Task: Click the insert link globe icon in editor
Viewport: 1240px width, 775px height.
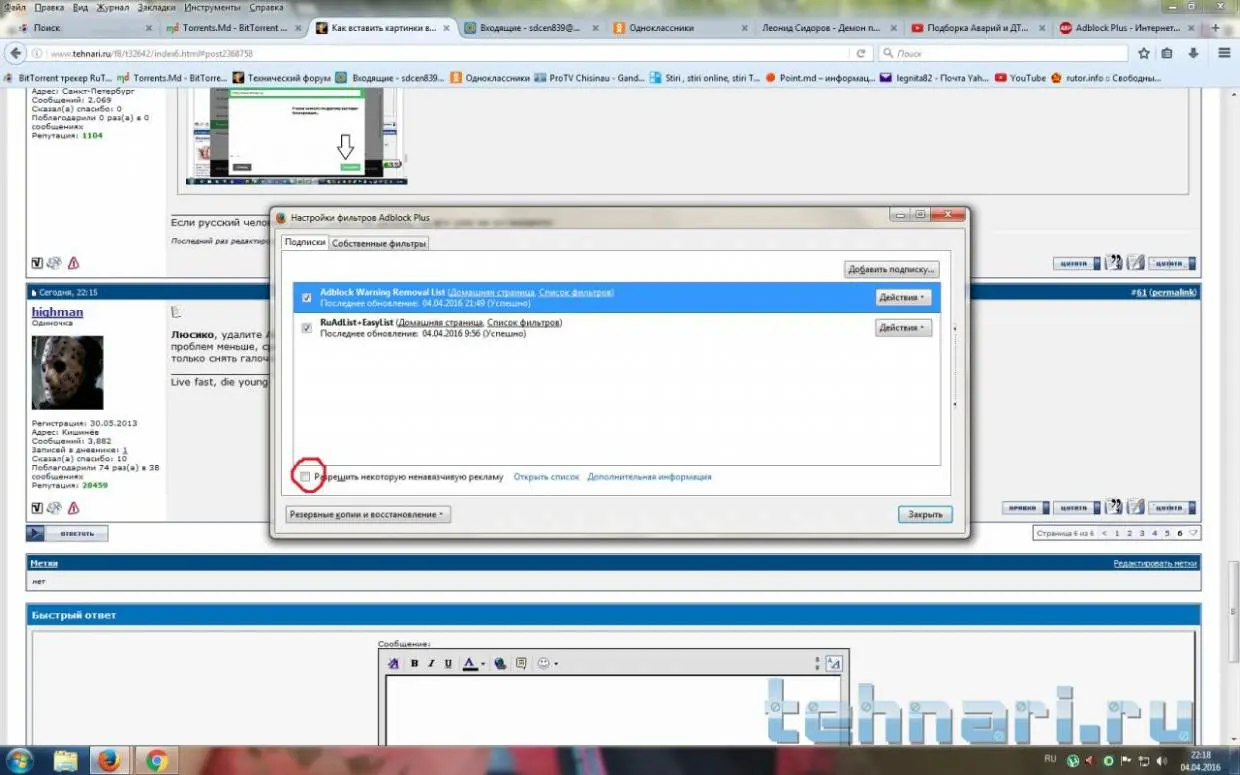Action: (501, 663)
